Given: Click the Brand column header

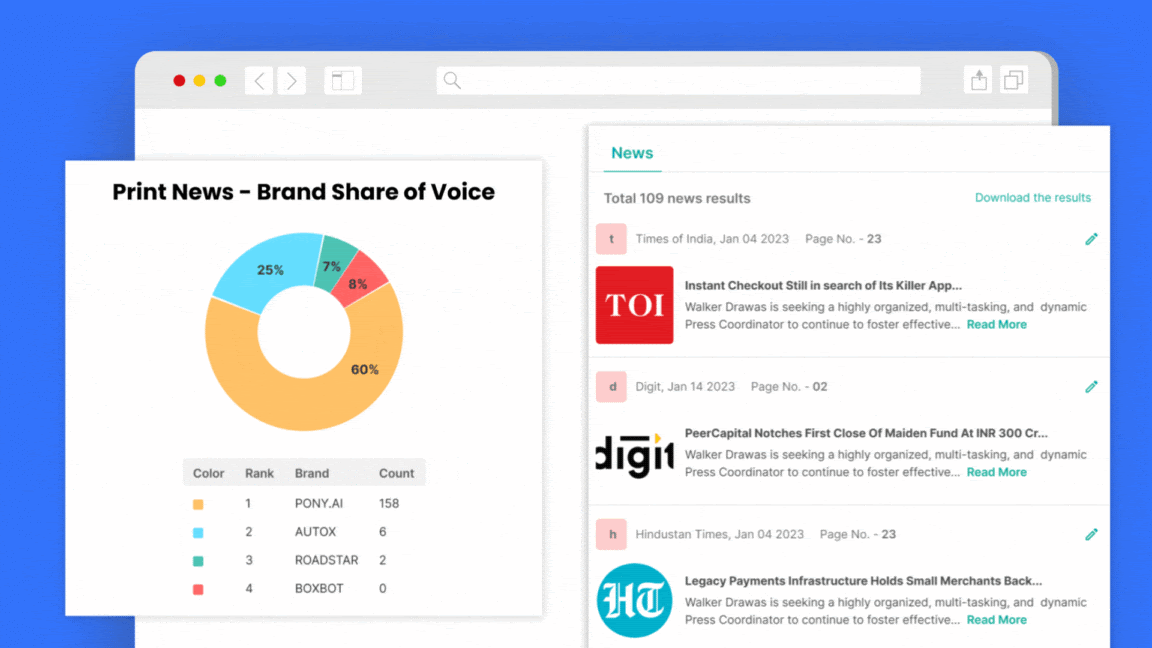Looking at the screenshot, I should coord(312,473).
